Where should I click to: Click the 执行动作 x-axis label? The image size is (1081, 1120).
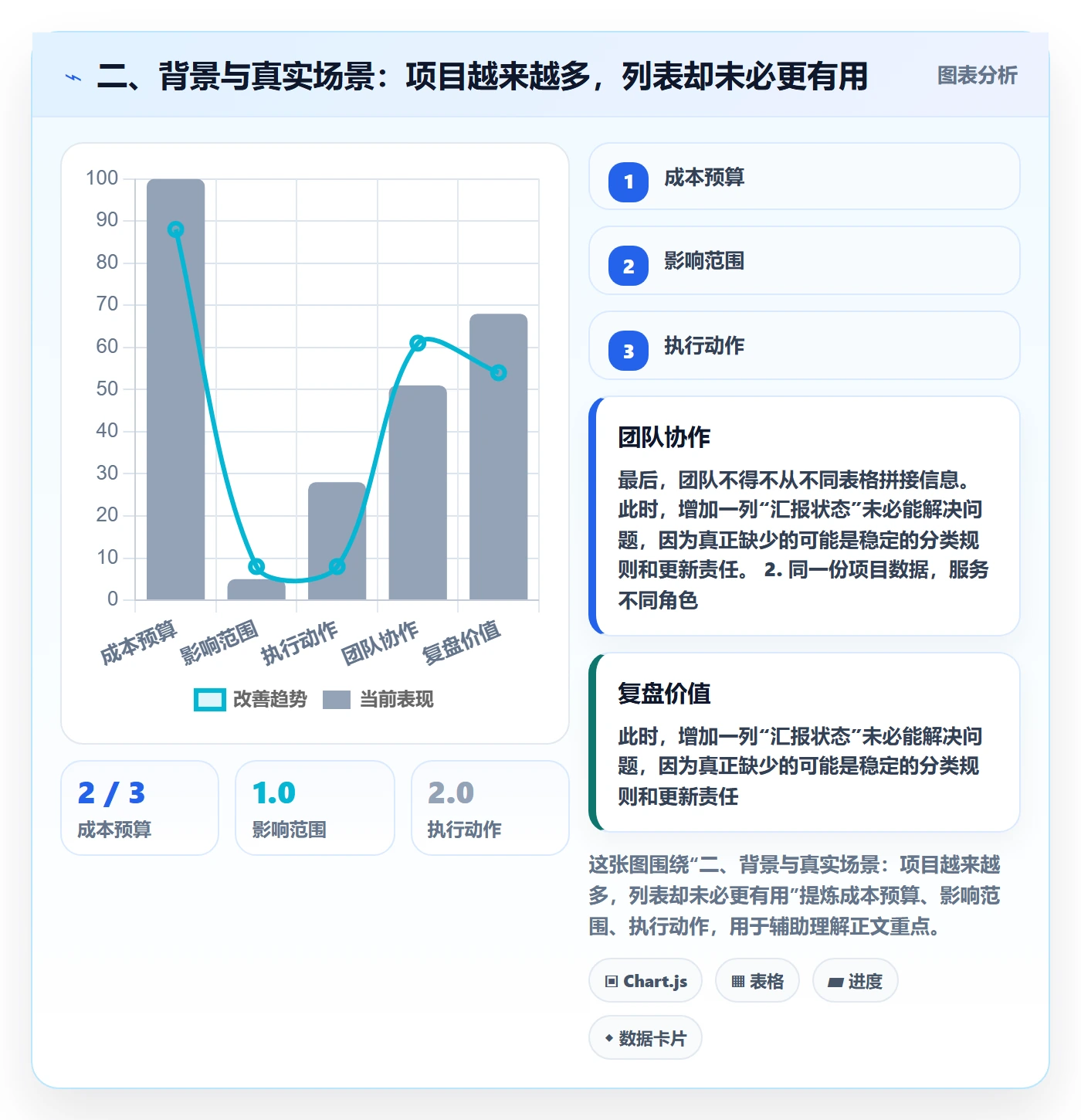300,642
